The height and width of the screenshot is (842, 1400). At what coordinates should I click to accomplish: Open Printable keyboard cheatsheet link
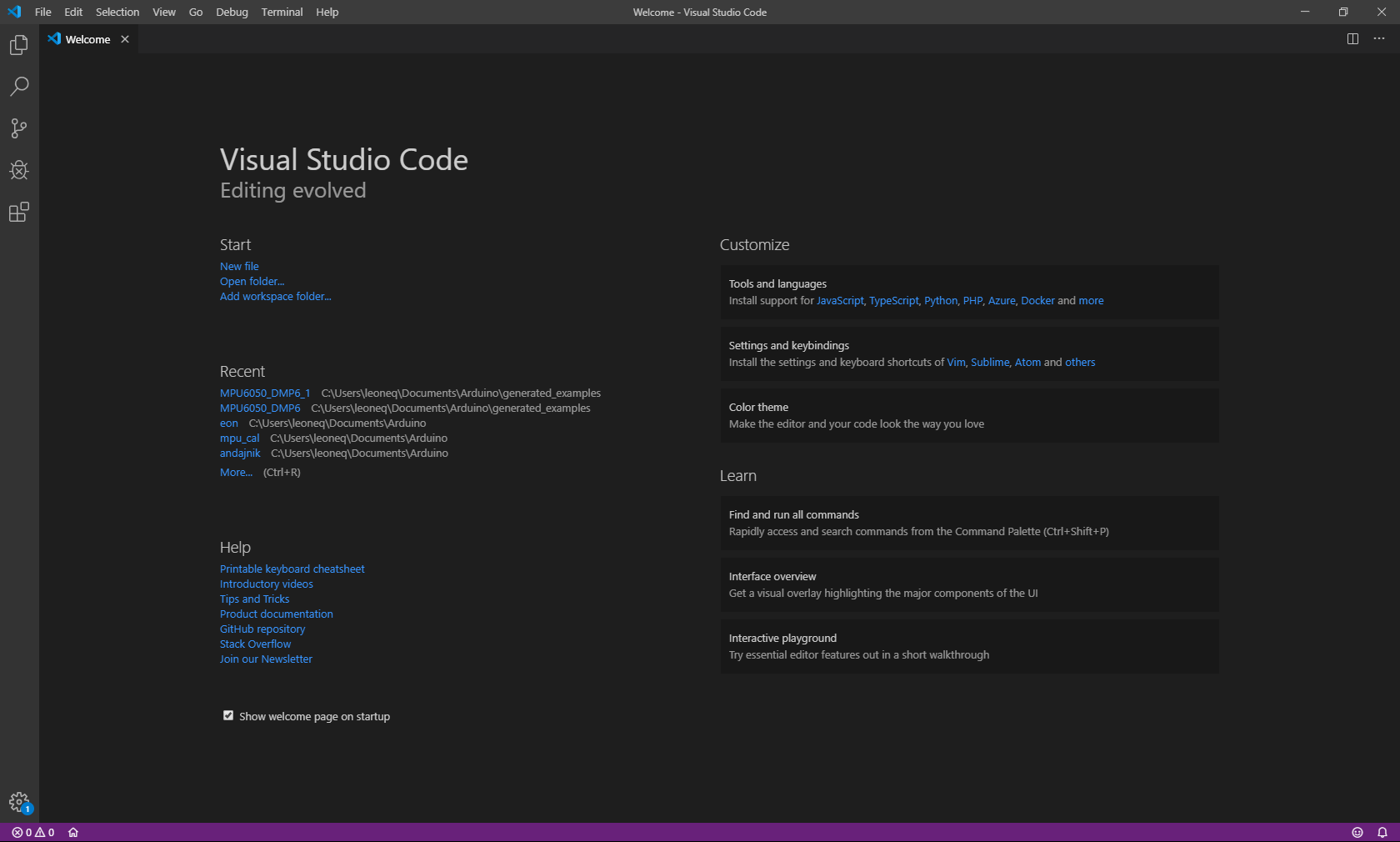tap(292, 569)
